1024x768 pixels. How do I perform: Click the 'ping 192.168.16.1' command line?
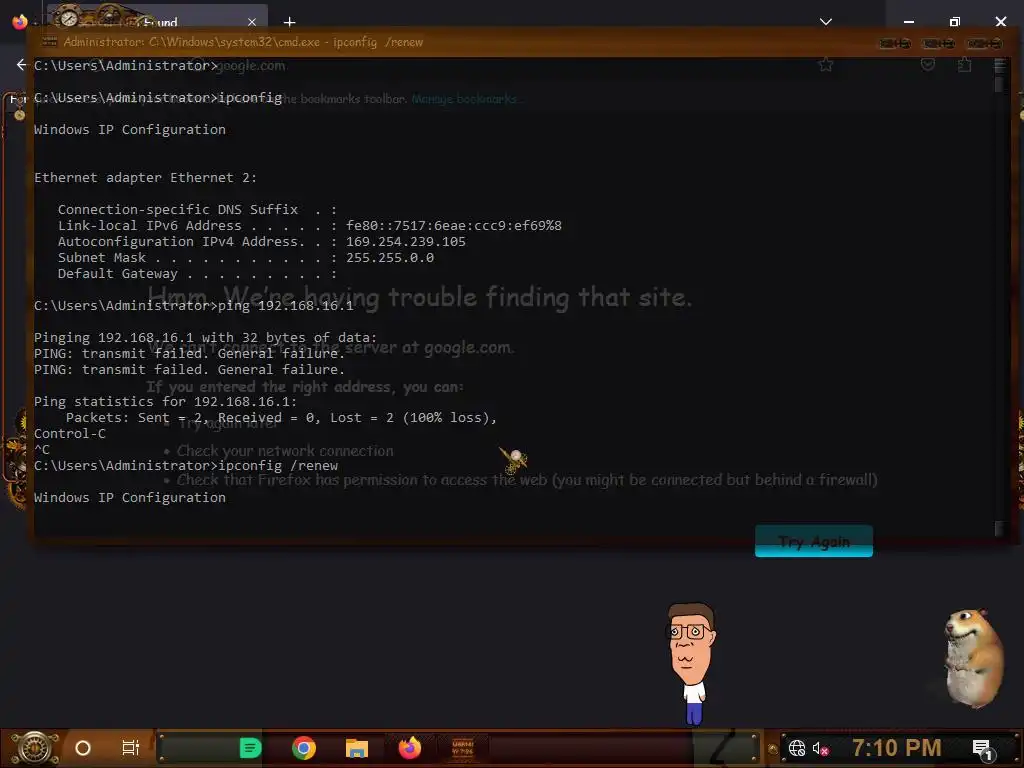tap(194, 306)
